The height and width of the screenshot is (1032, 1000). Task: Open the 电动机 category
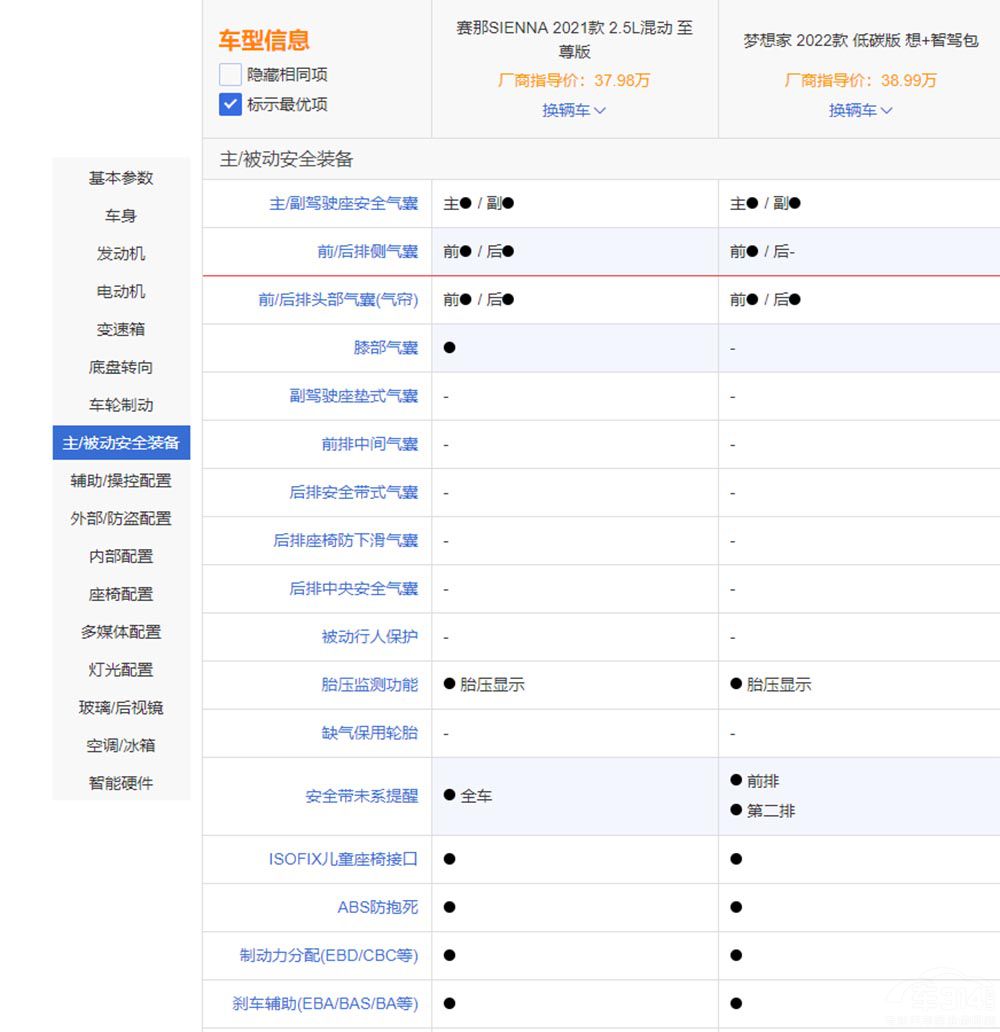(x=120, y=292)
